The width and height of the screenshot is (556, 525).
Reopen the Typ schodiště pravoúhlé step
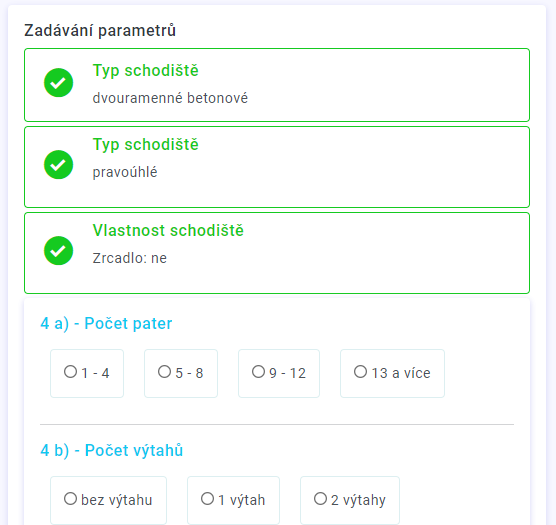277,167
